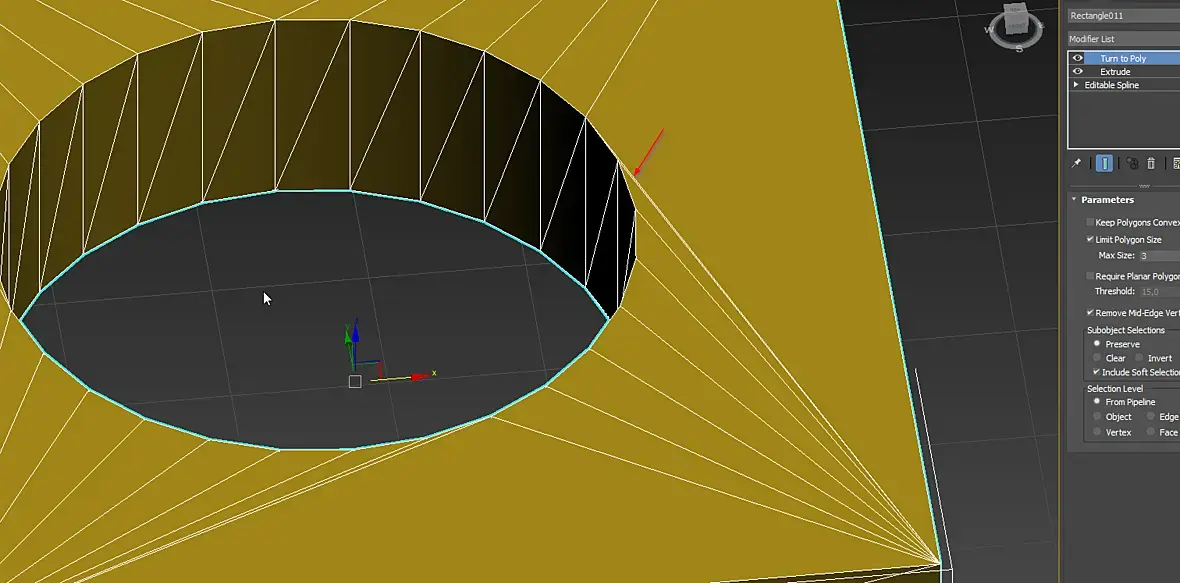Collapse the Parameters rollout

1074,199
